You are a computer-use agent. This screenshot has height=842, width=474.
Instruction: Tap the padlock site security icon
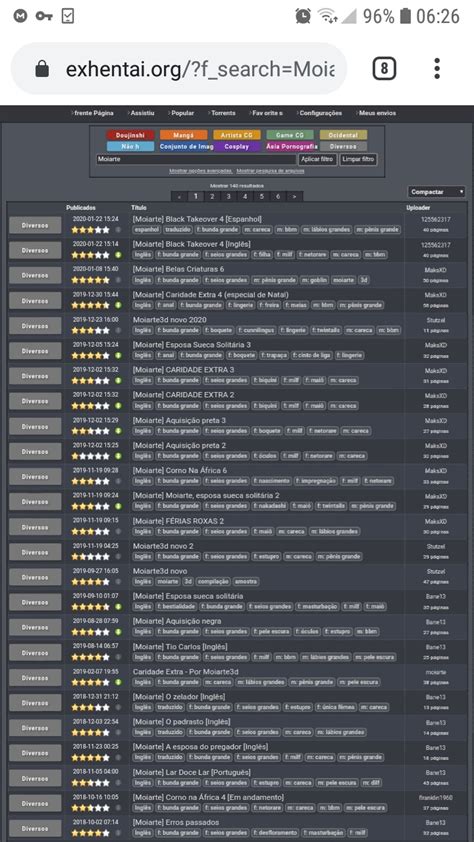[x=42, y=69]
